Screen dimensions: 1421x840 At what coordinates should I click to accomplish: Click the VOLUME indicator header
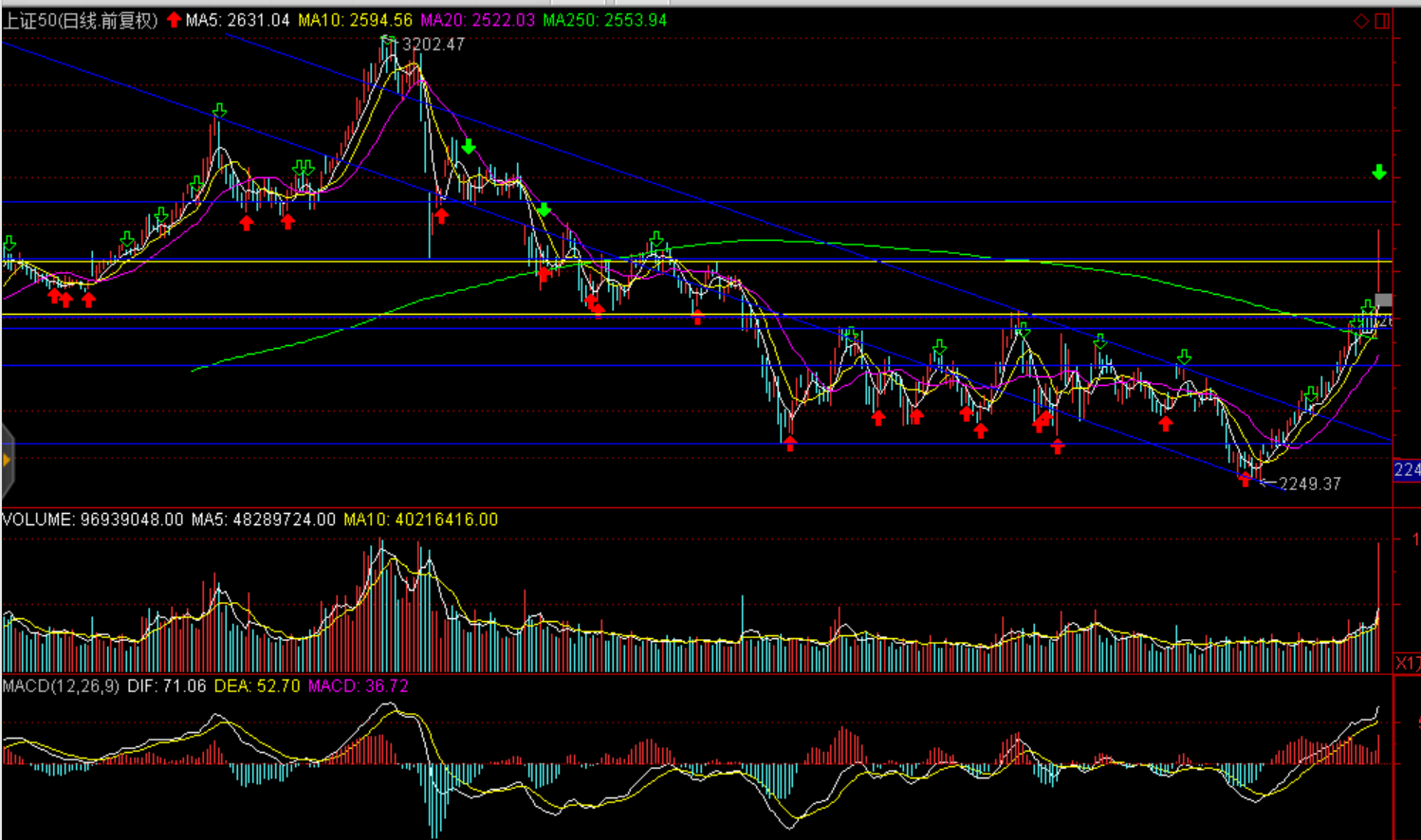(x=92, y=520)
